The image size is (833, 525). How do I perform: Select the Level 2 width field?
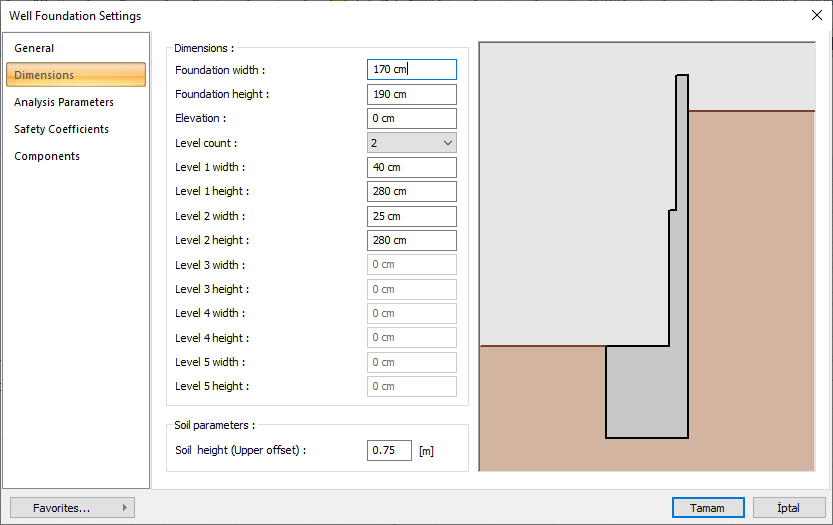[411, 216]
